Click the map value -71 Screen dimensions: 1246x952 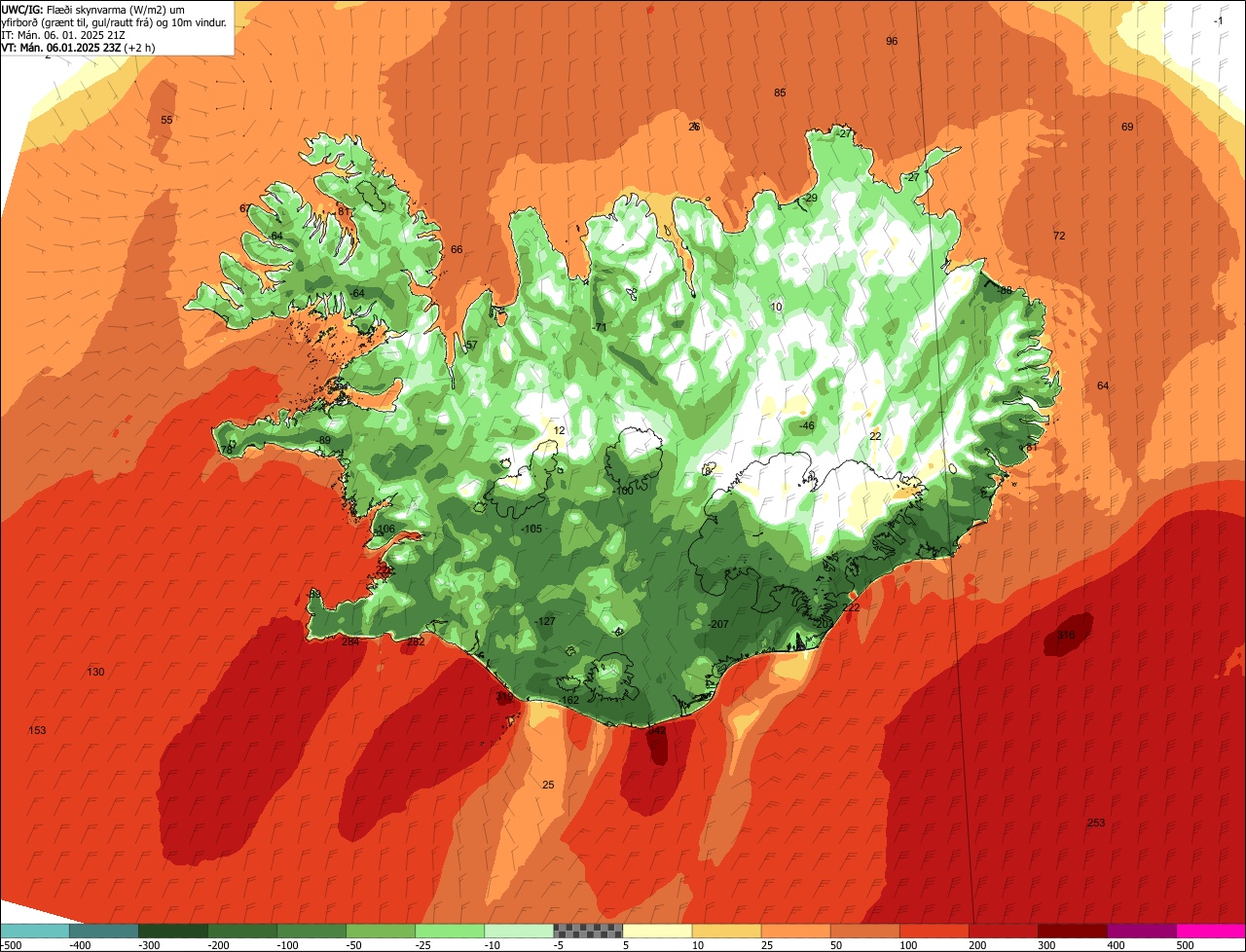tap(600, 327)
